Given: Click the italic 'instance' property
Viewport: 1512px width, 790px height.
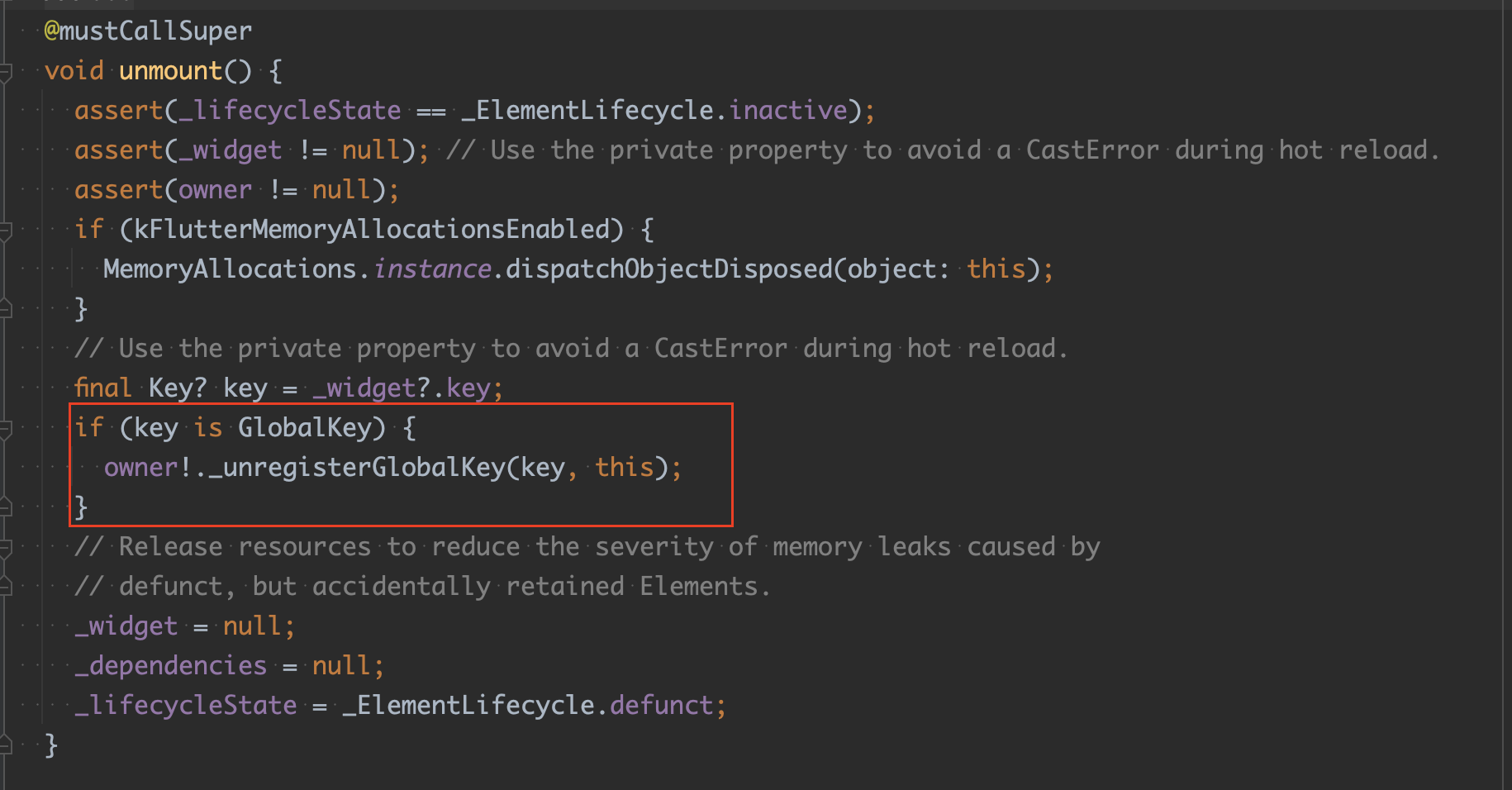Looking at the screenshot, I should coord(432,269).
